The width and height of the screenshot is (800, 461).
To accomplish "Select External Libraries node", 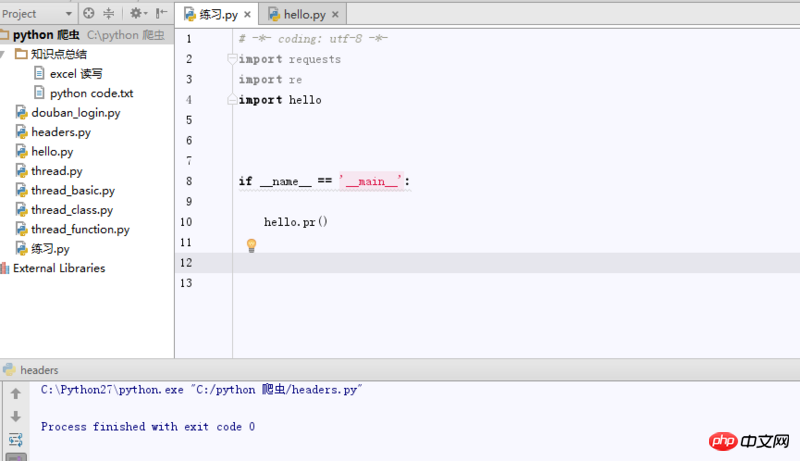I will click(59, 268).
